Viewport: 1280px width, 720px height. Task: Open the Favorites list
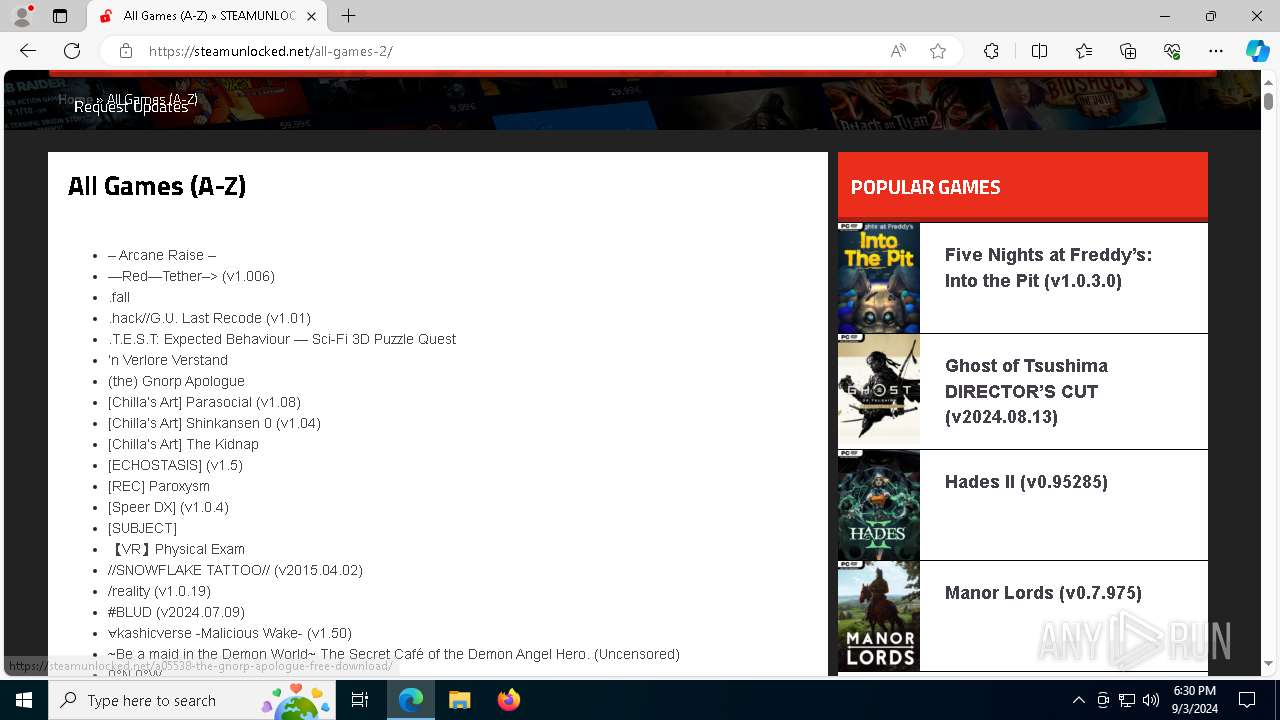tap(1084, 51)
